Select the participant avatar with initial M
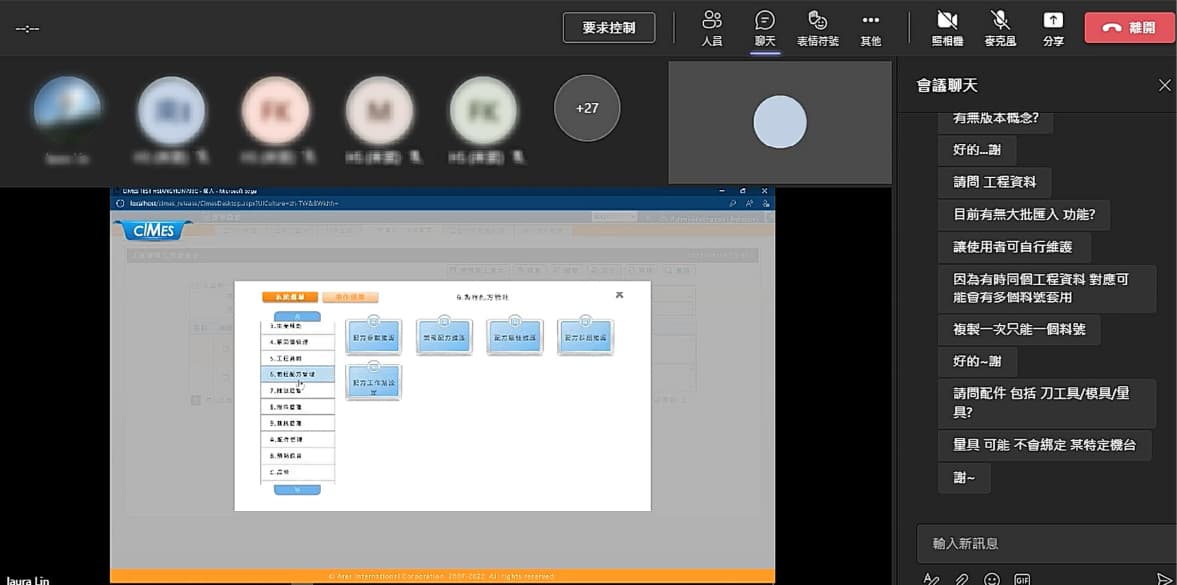The height and width of the screenshot is (585, 1177). [x=379, y=110]
